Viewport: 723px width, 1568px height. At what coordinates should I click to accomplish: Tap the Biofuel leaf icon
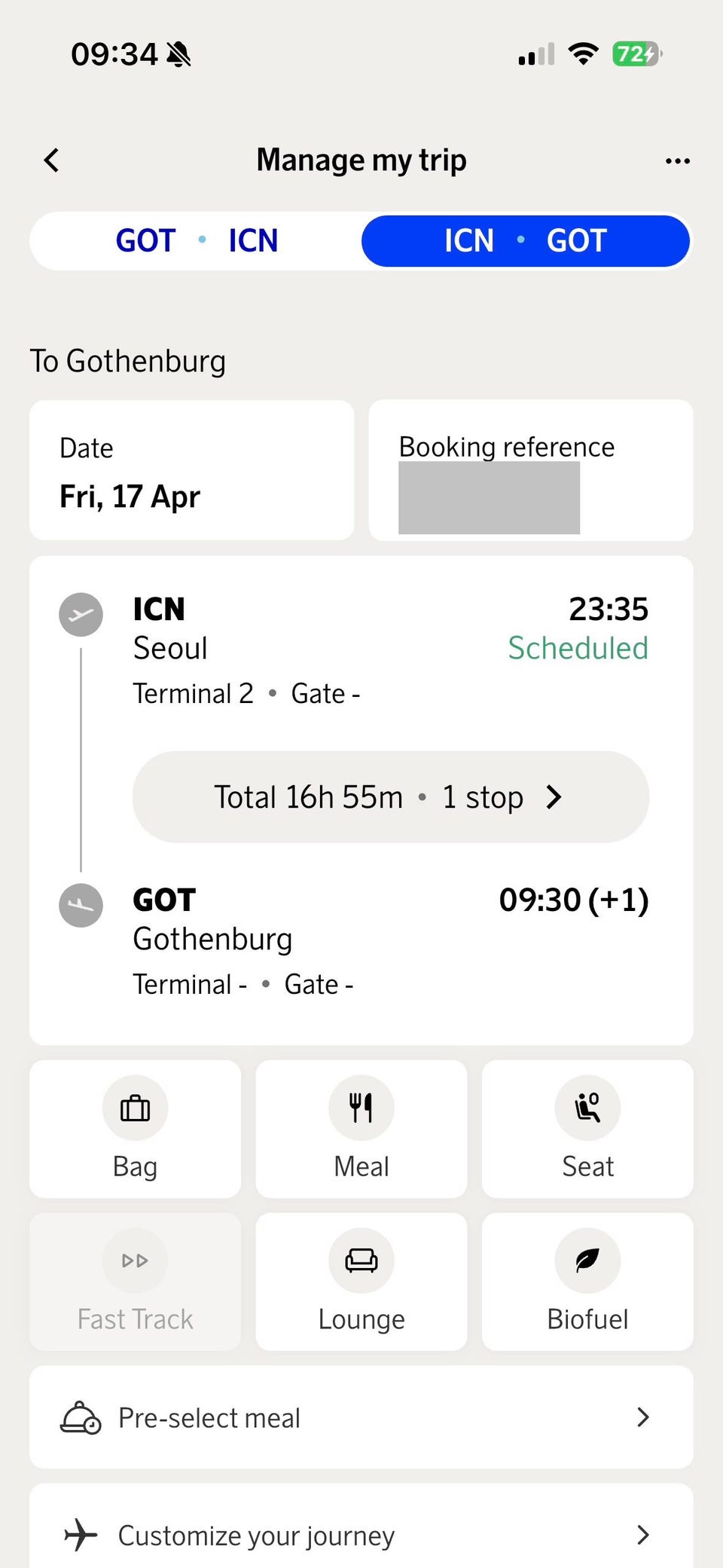point(587,1260)
